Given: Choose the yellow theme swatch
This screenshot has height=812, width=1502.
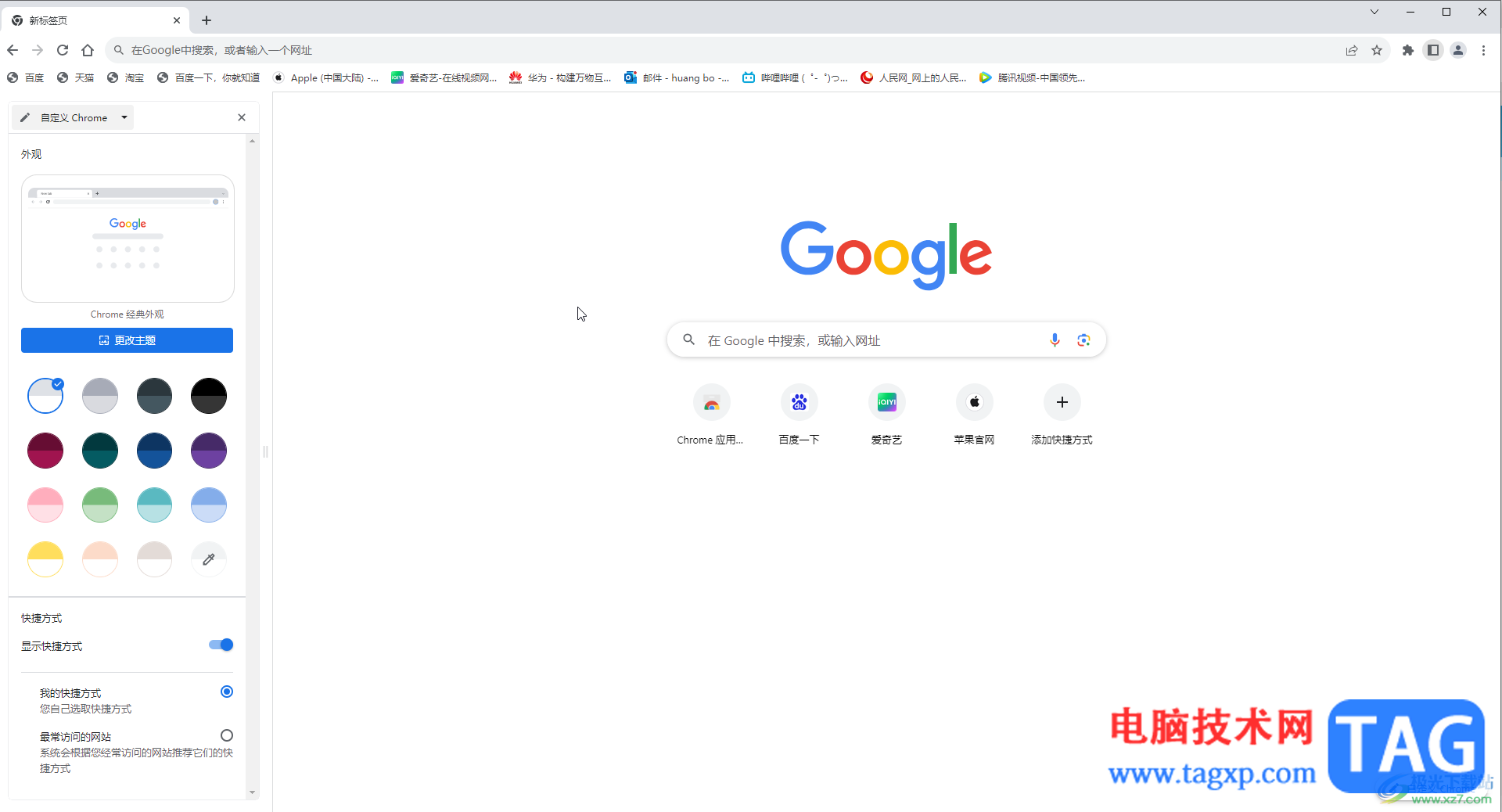Looking at the screenshot, I should pos(45,559).
